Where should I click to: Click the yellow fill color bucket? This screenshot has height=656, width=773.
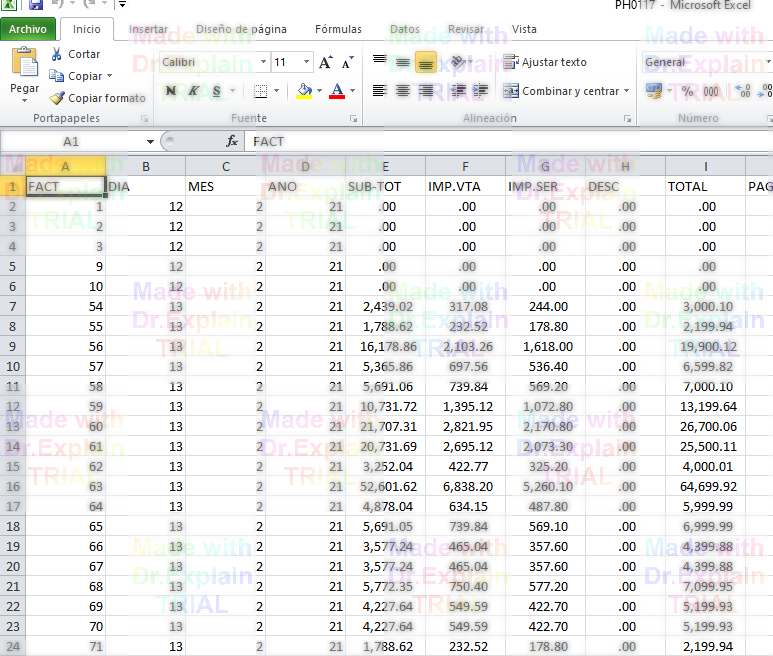[x=304, y=91]
